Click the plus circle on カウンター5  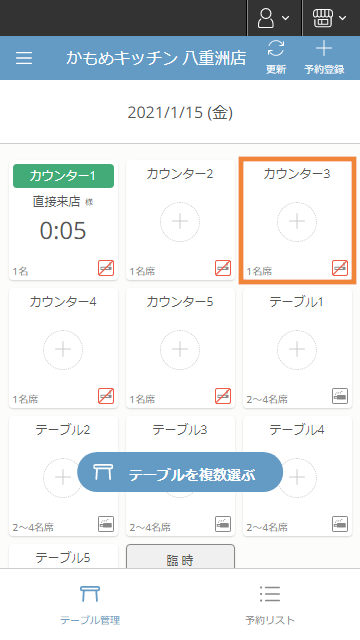[x=180, y=350]
